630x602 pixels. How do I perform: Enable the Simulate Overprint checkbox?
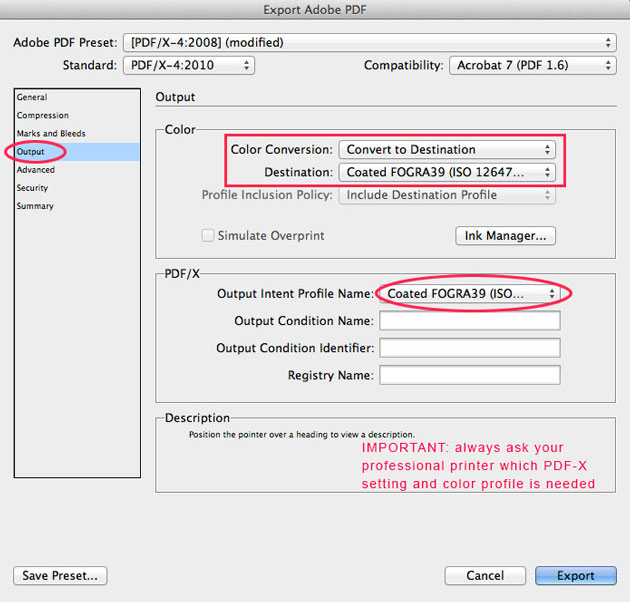click(208, 236)
